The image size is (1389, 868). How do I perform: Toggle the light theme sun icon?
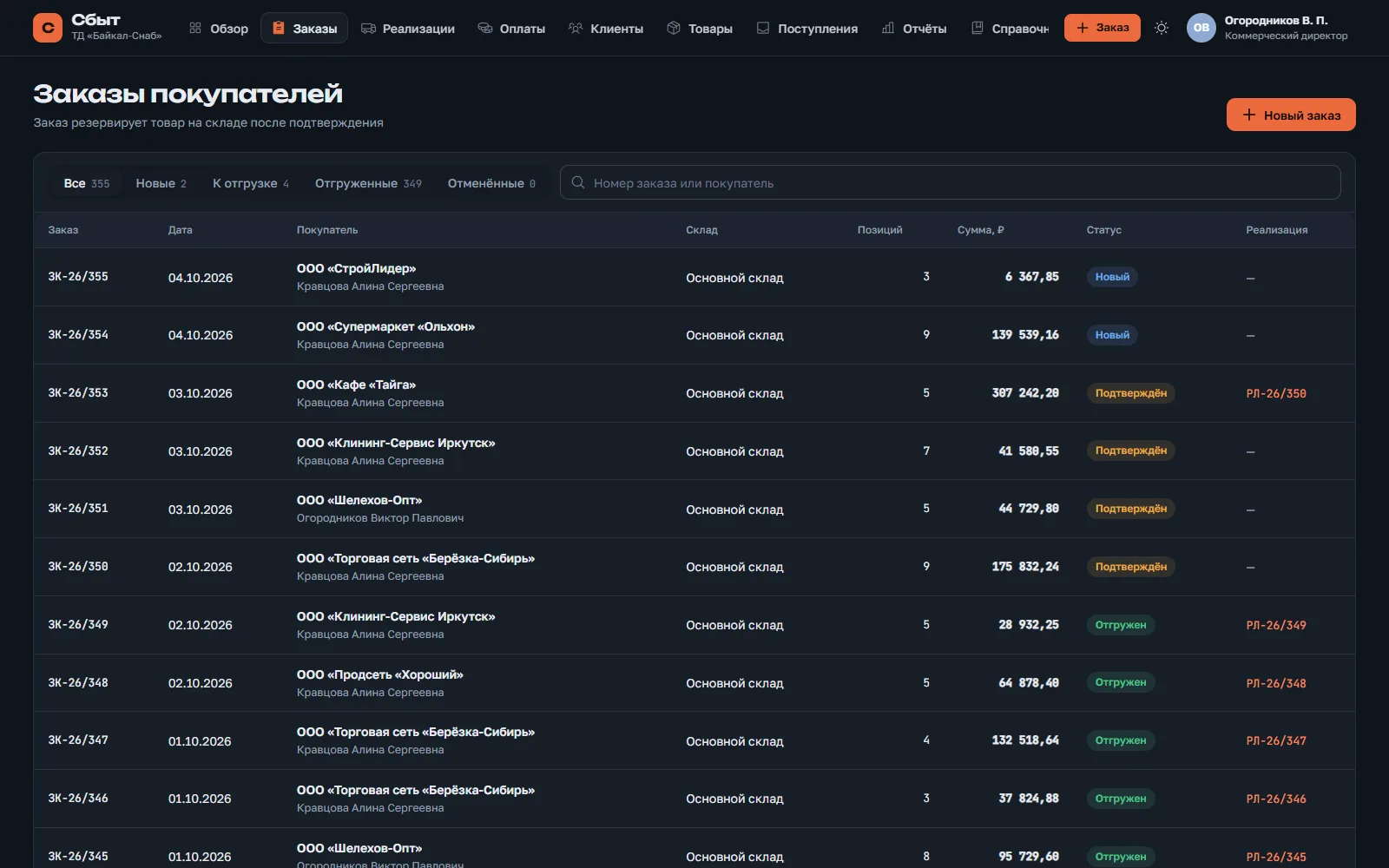click(1162, 28)
